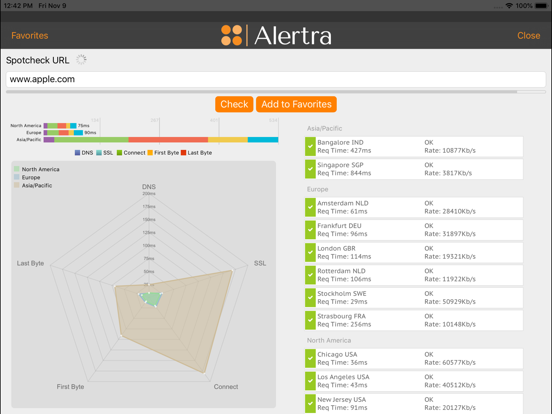
Task: Click 'Rate: 20127Kb/s' for New Jersey
Action: (450, 408)
